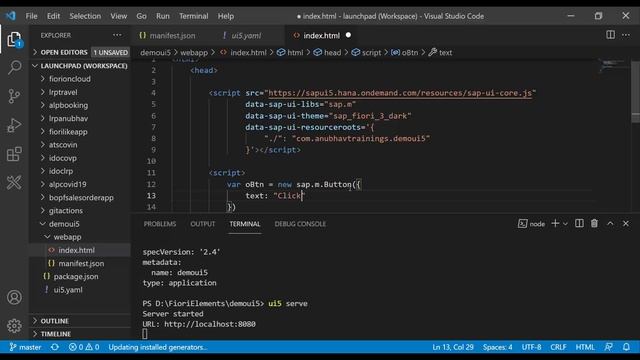Screen dimensions: 640x360
Task: Open the Terminal menu
Action: click(193, 16)
